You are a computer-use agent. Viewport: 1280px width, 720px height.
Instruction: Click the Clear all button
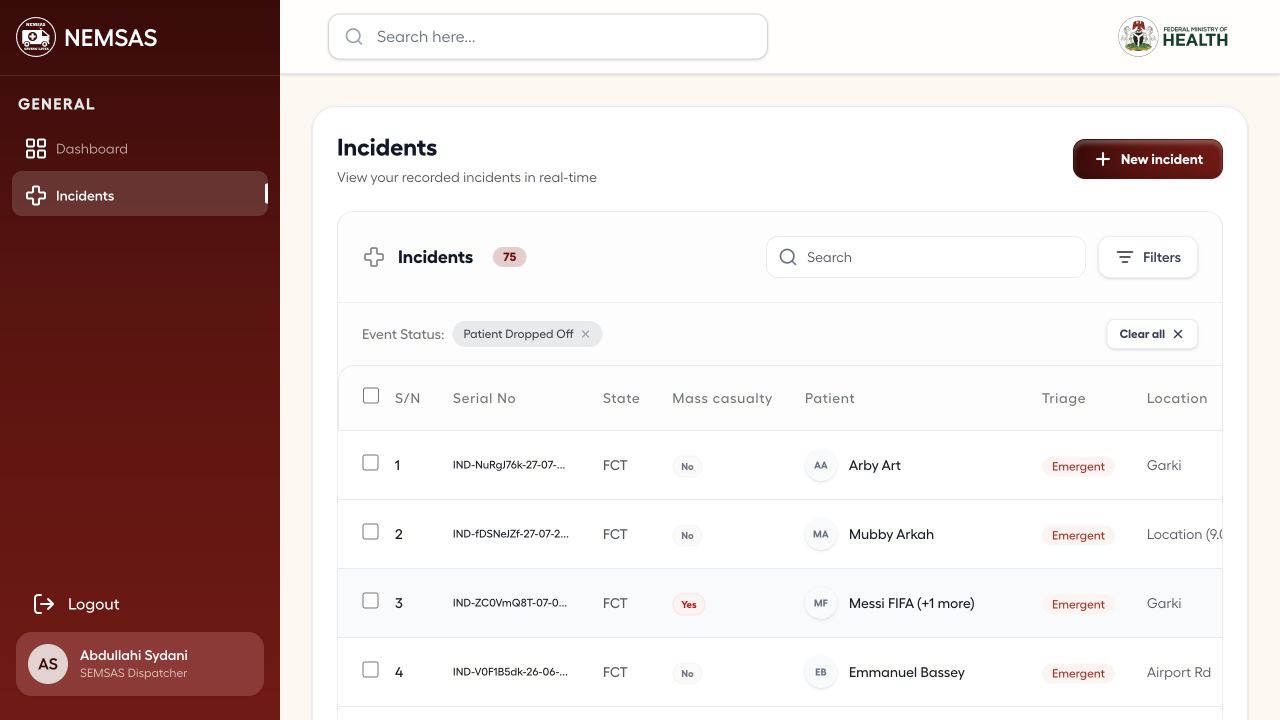1152,334
